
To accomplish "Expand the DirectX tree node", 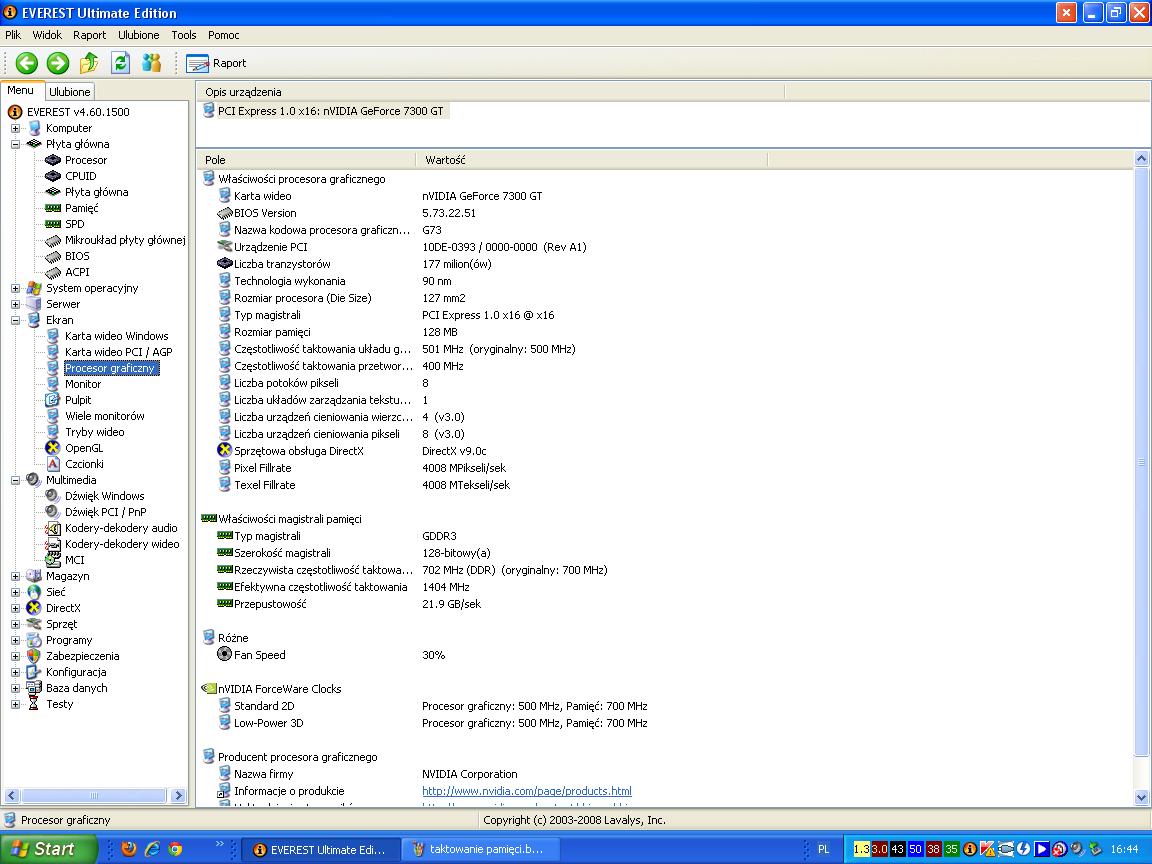I will 15,608.
